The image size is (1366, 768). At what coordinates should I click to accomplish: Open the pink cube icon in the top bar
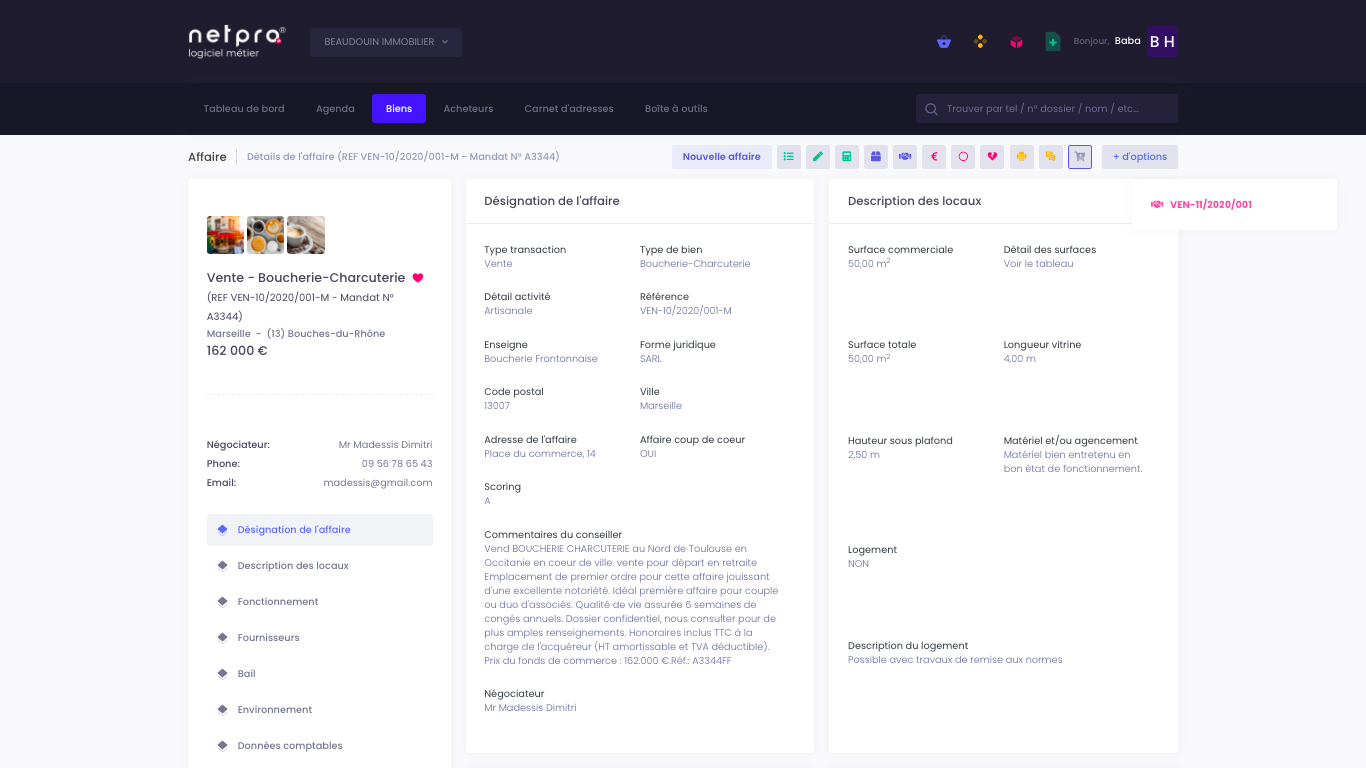tap(1016, 41)
